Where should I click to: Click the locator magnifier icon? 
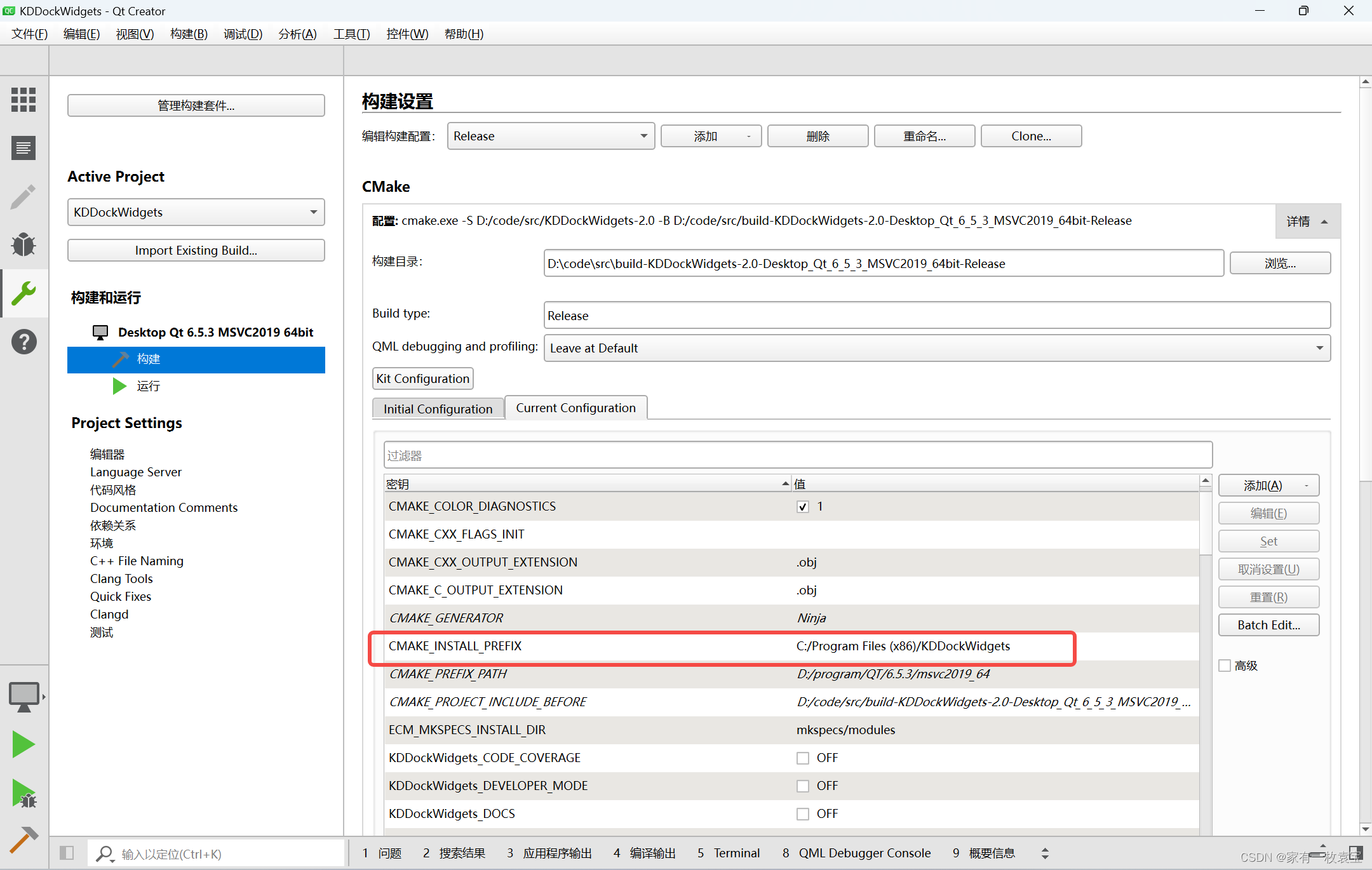click(x=104, y=853)
